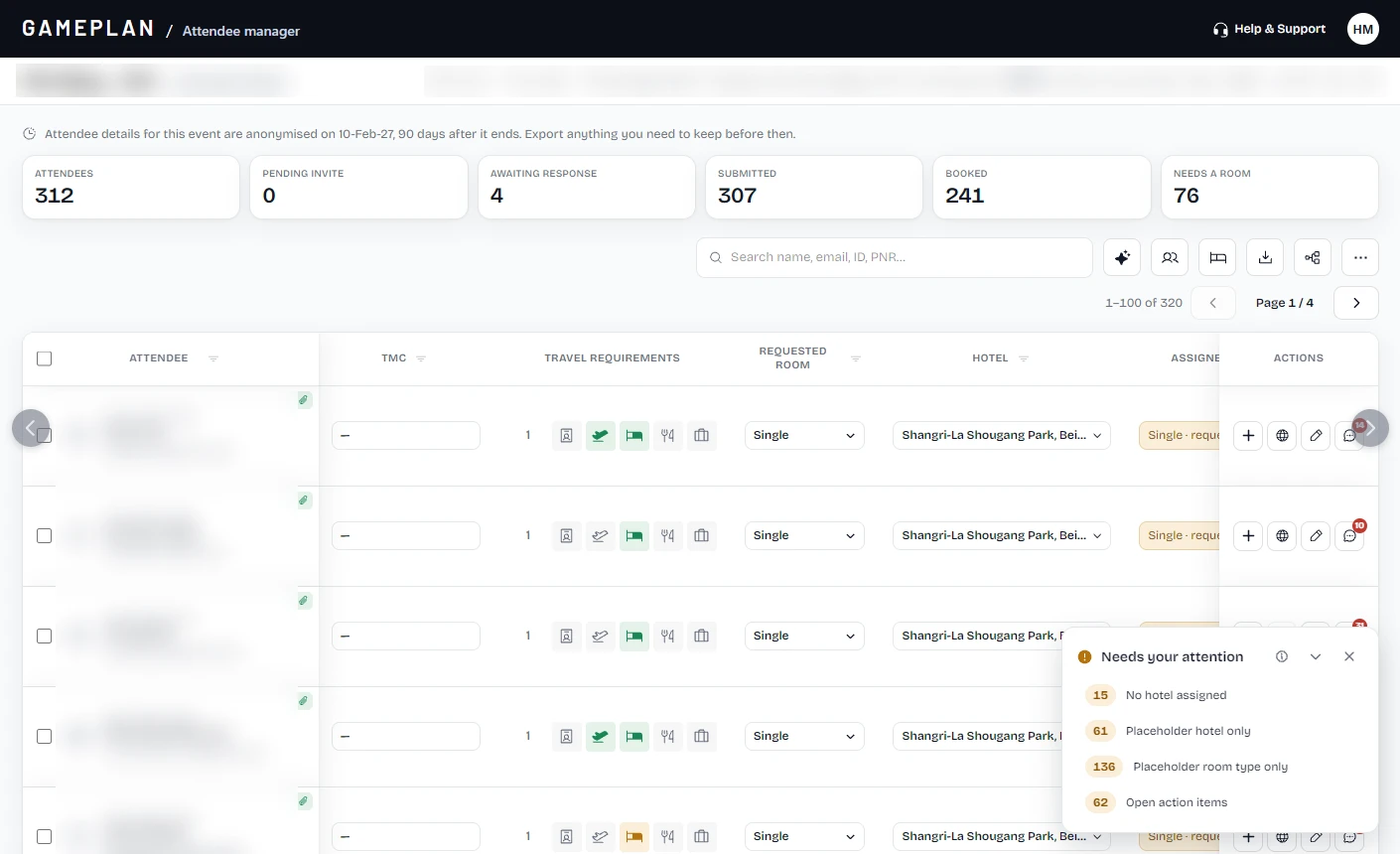Click first row TMC input field
Screen dimensions: 1400x854
(x=406, y=435)
